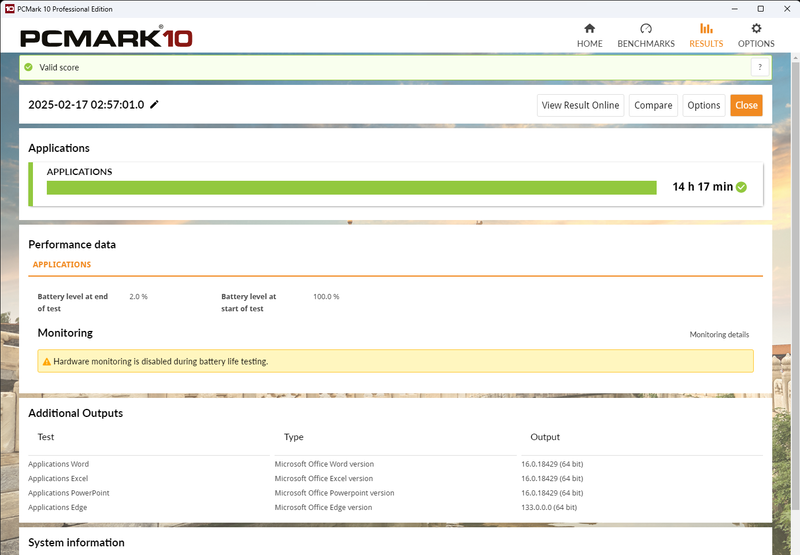Click the Valid score green check icon
The height and width of the screenshot is (555, 800).
29,67
